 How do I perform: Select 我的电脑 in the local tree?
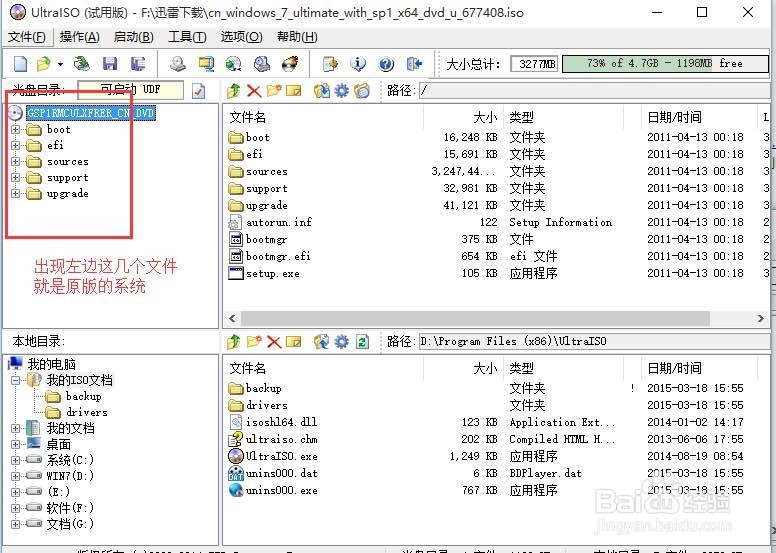51,364
